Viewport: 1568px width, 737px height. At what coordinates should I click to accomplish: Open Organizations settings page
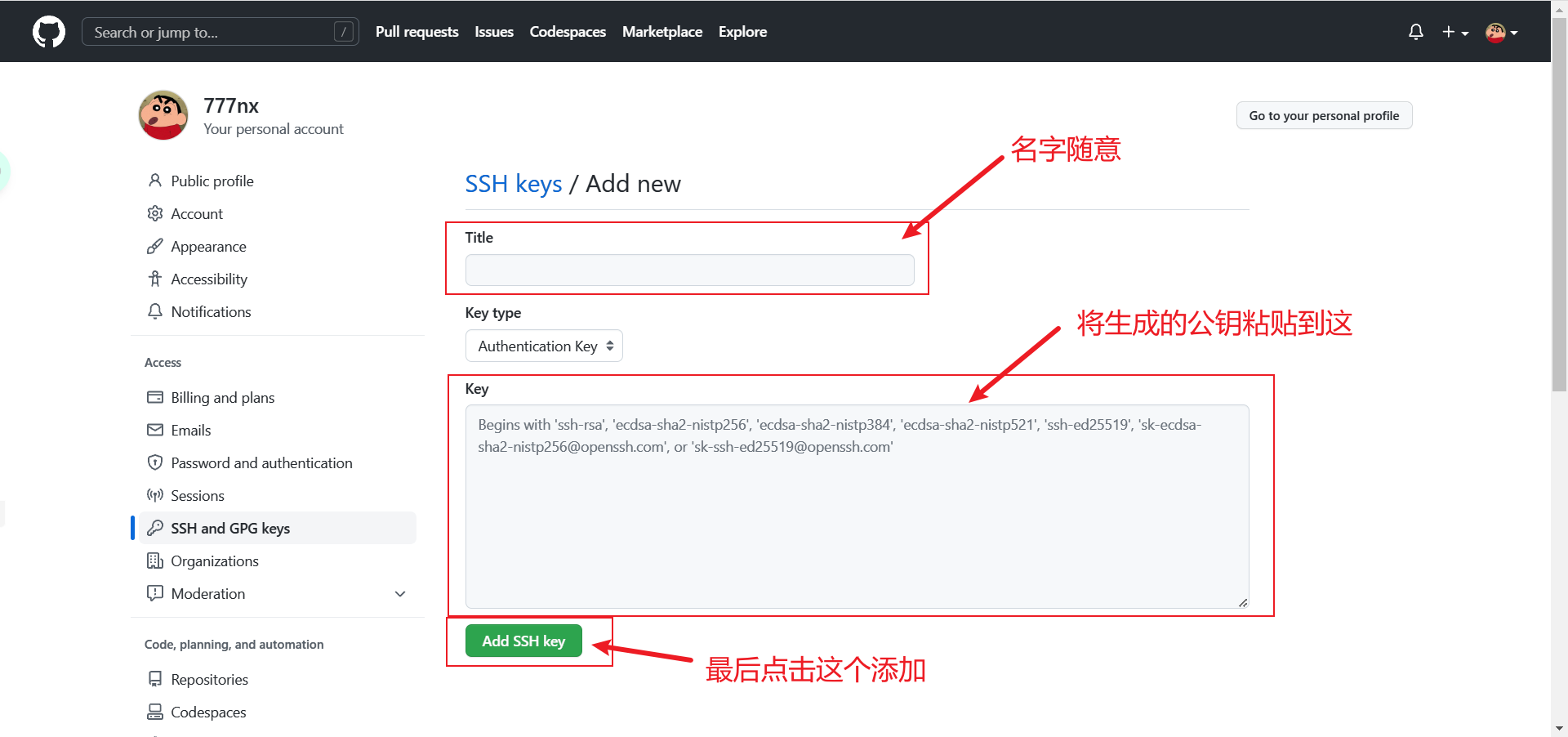tap(215, 561)
